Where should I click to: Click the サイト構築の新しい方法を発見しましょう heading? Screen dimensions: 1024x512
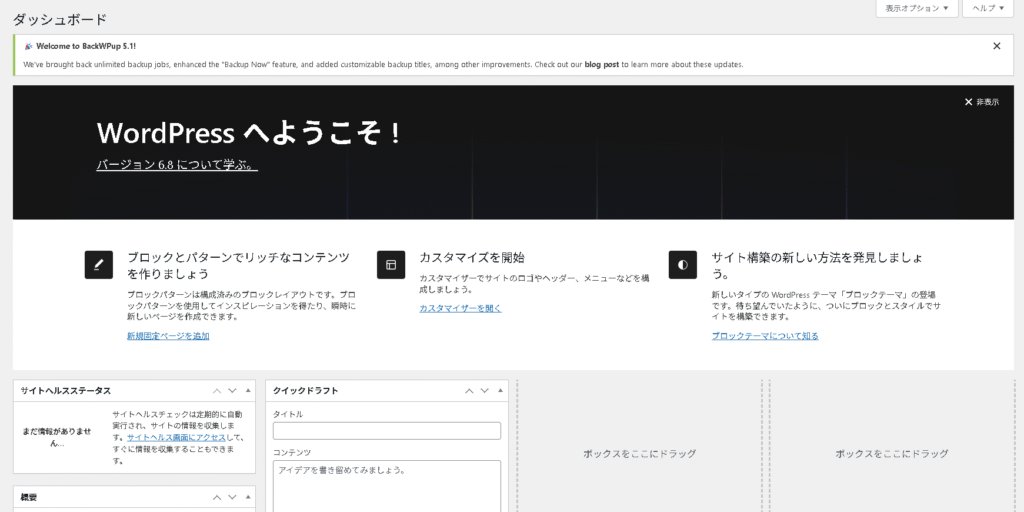(x=817, y=265)
